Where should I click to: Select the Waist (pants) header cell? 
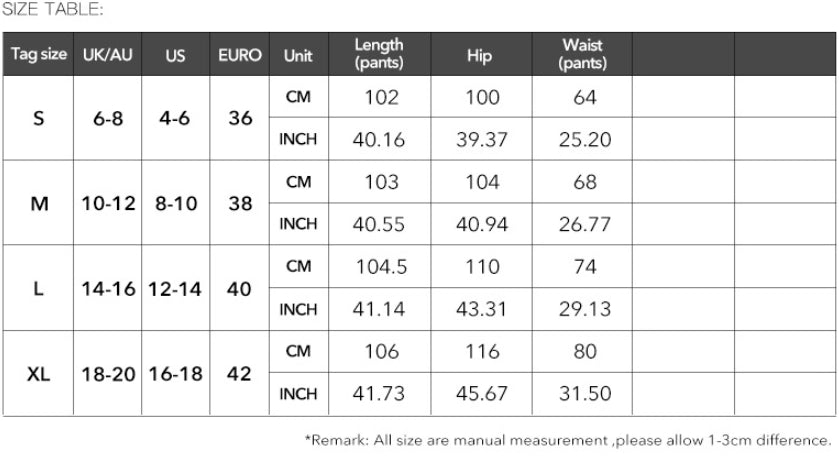pos(583,55)
